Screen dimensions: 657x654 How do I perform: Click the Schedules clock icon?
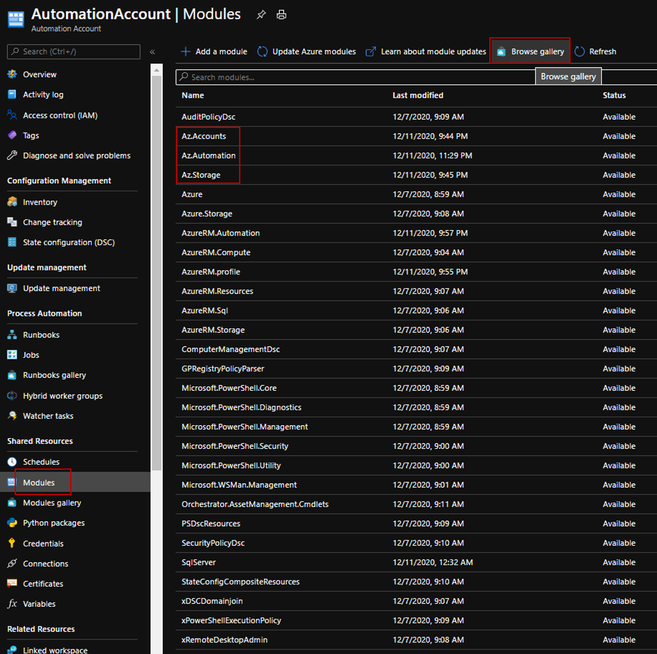pos(12,462)
